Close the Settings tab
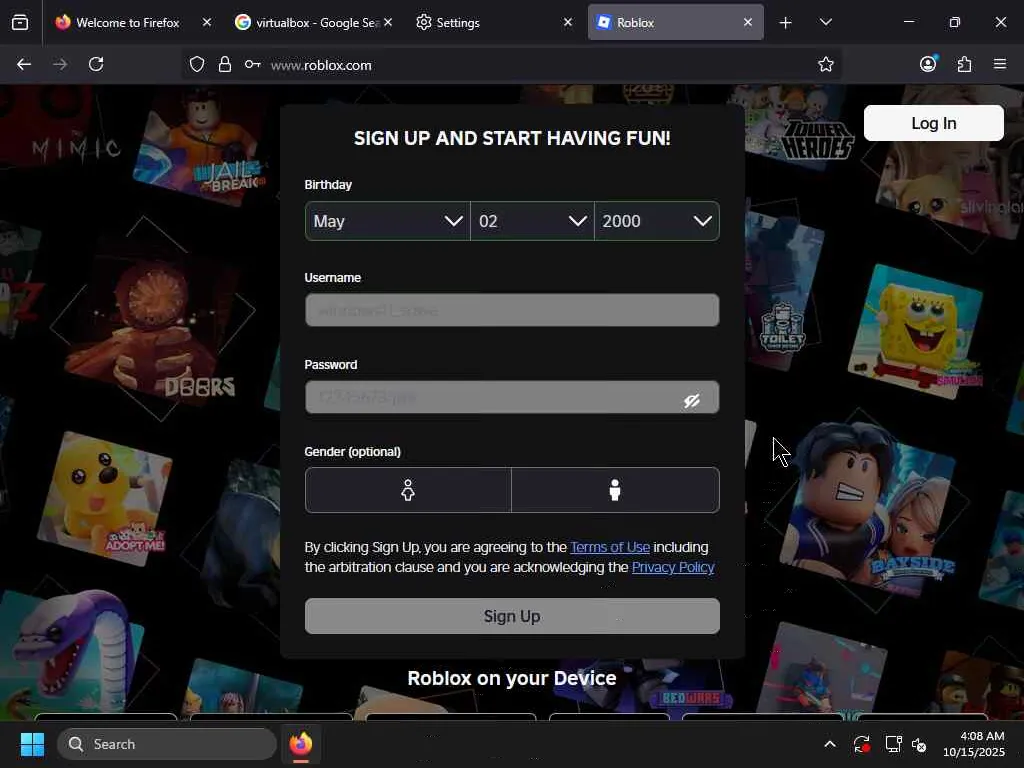Viewport: 1024px width, 768px height. click(568, 22)
